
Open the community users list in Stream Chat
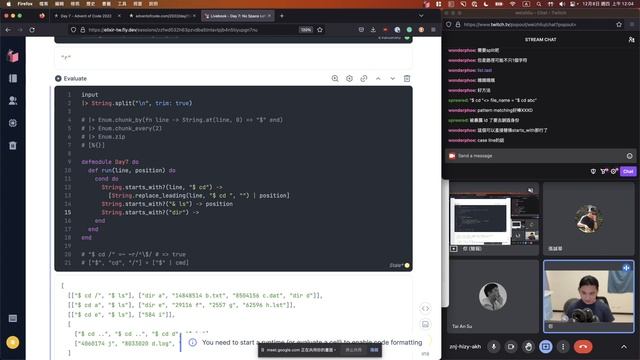point(631,40)
